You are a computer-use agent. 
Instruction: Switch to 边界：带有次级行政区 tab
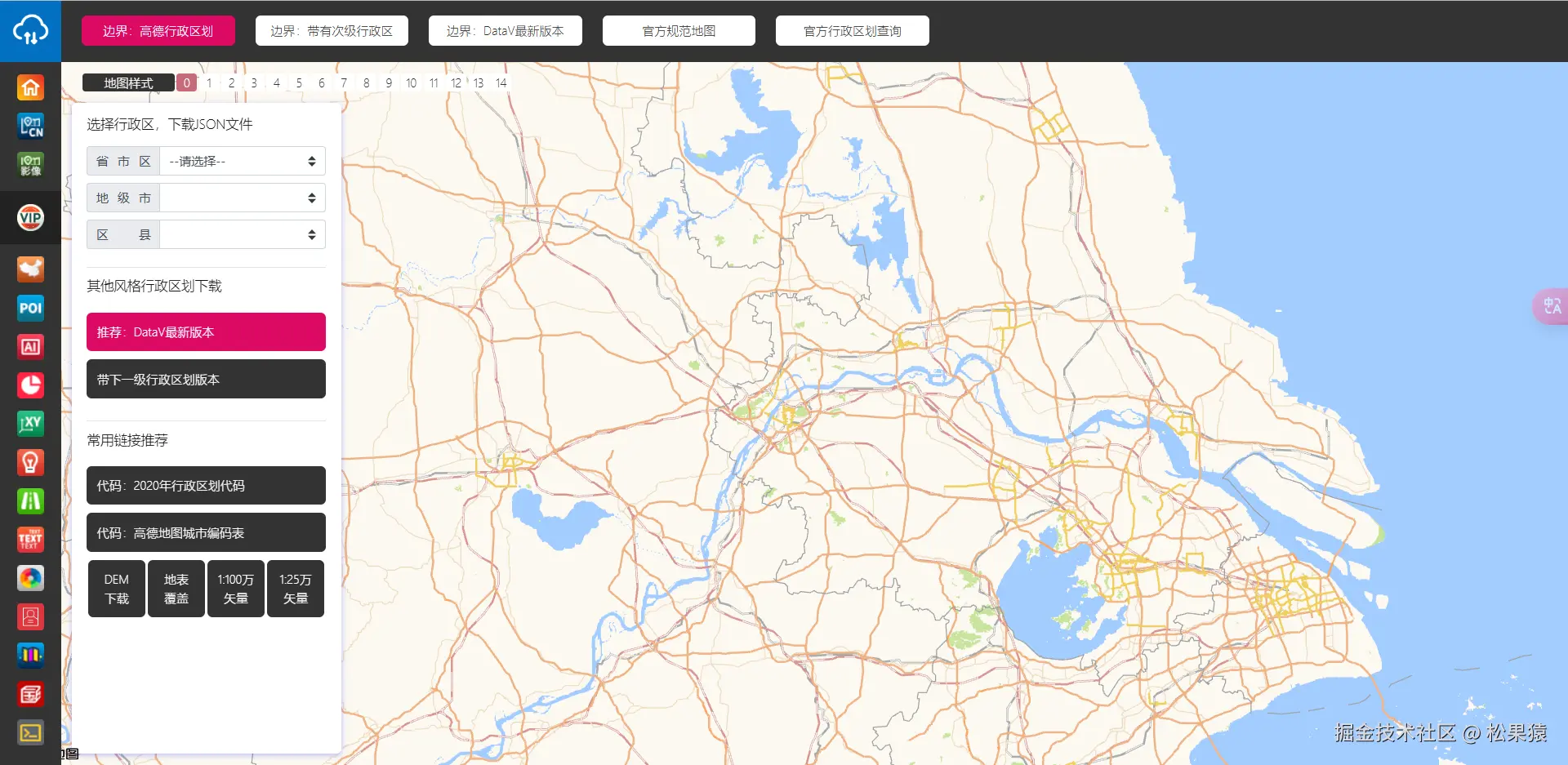point(332,31)
